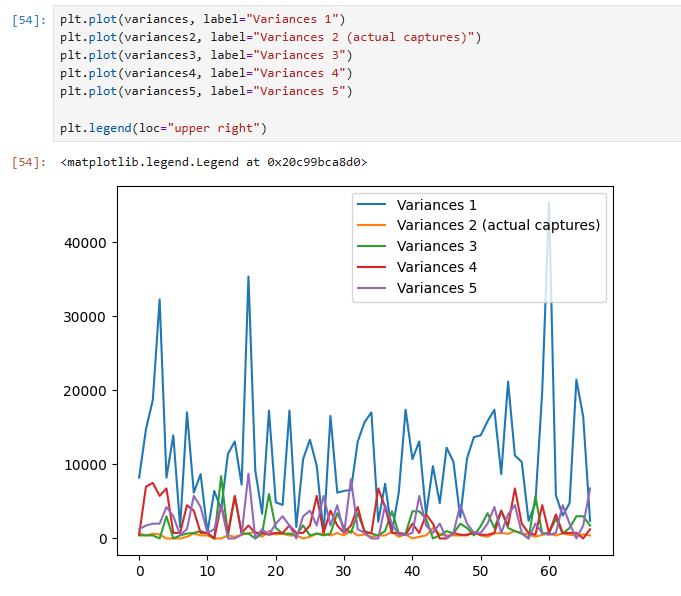Click code line with "Variances 2 (actual captures)"

tap(271, 37)
